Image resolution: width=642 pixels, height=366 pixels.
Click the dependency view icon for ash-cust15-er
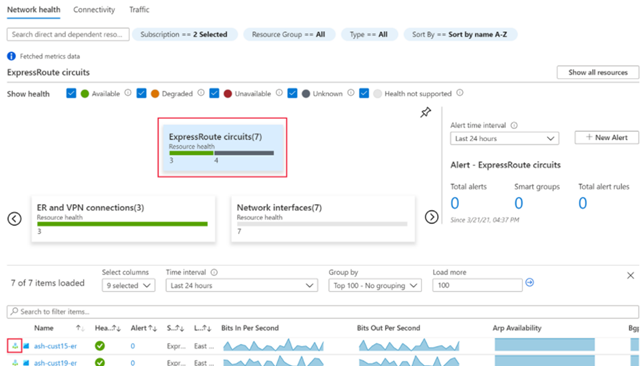tap(15, 346)
